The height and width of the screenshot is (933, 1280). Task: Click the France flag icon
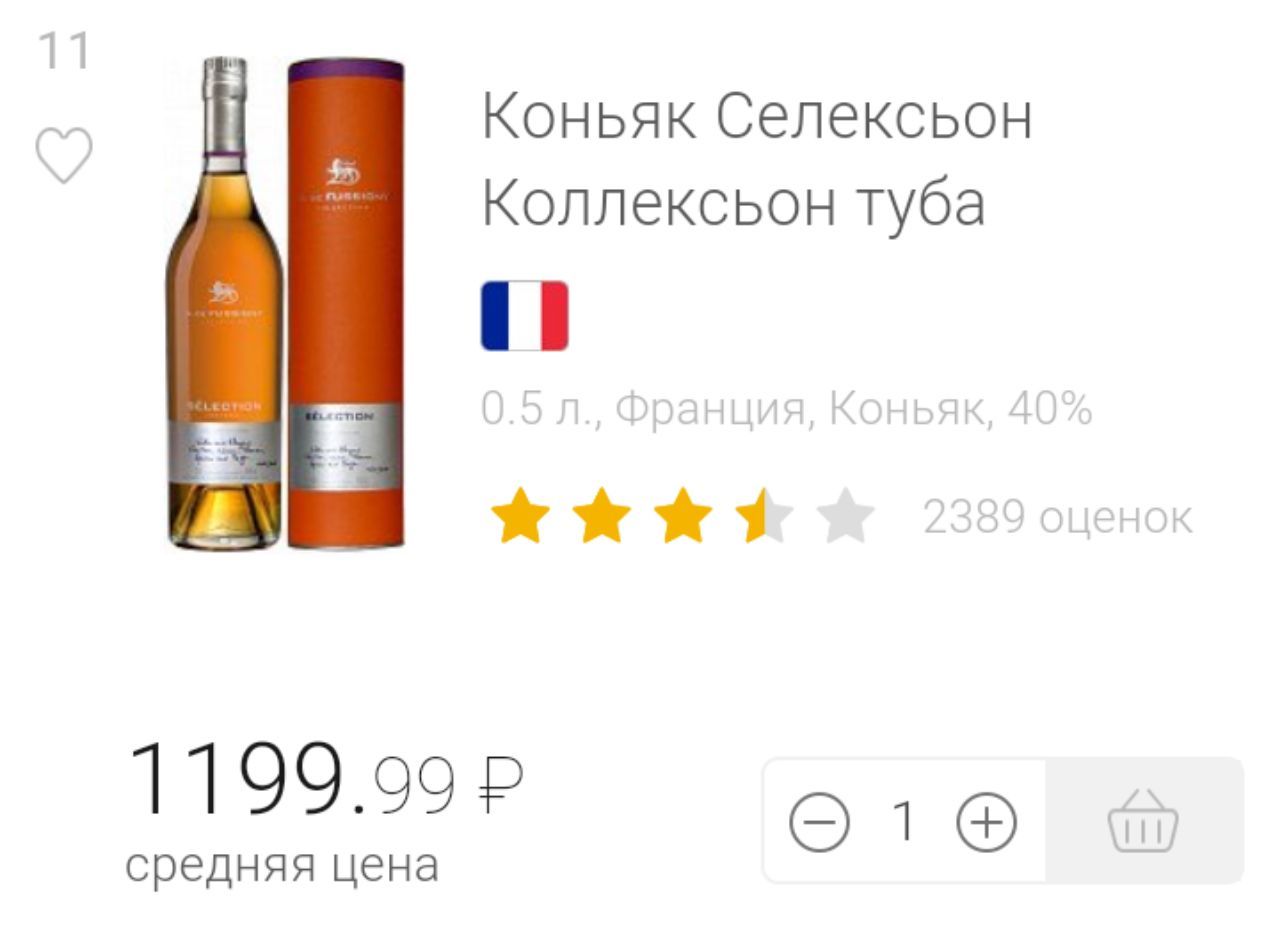pyautogui.click(x=525, y=316)
